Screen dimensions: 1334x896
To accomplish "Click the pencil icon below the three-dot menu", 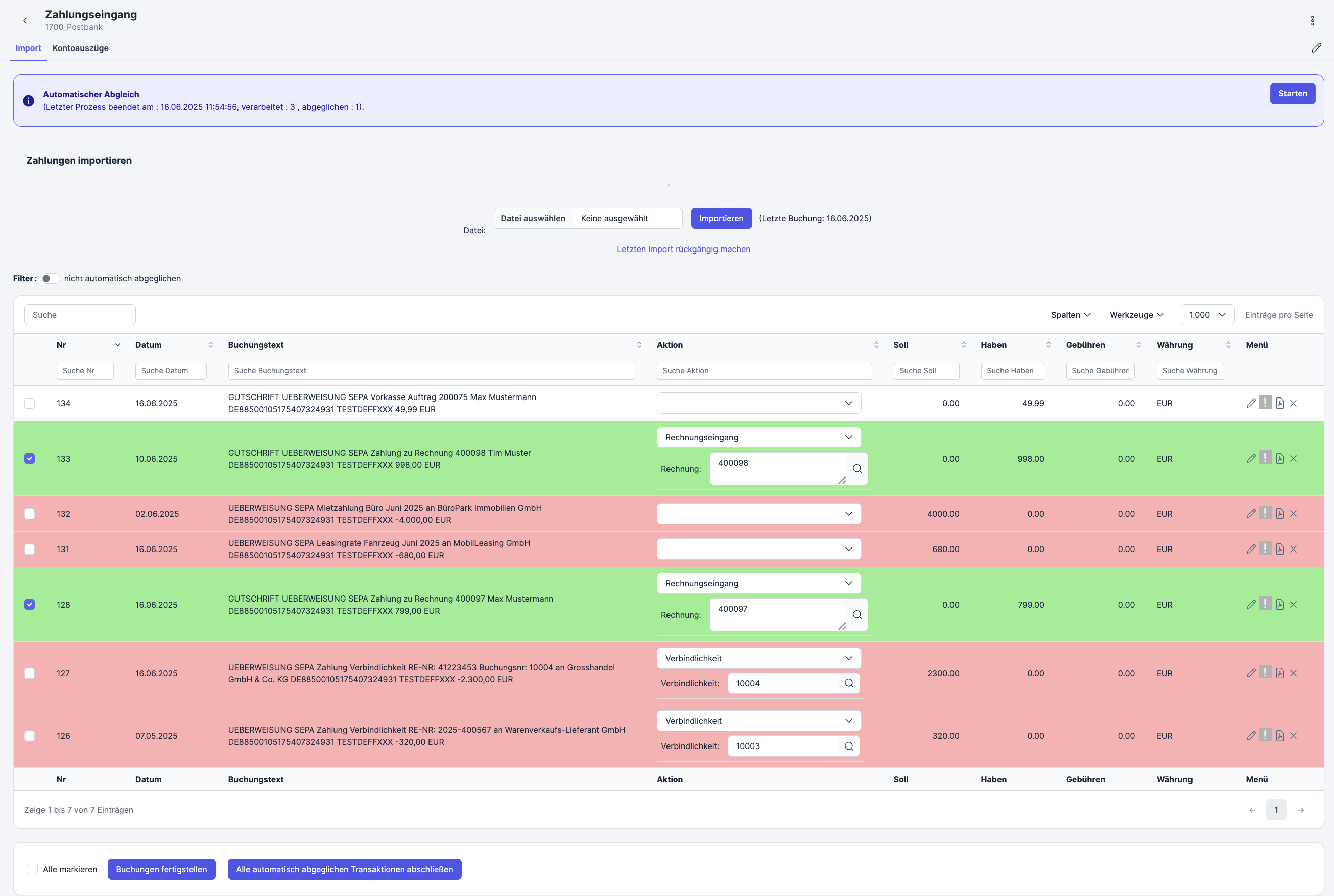I will tap(1316, 48).
